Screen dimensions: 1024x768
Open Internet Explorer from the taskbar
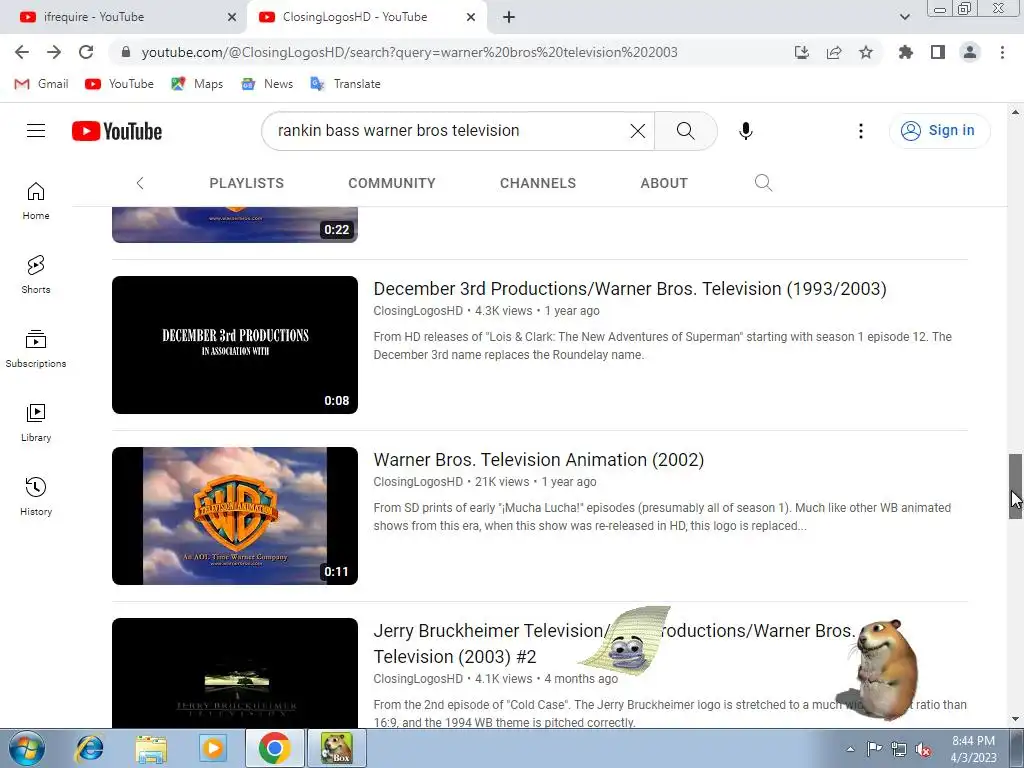click(89, 748)
